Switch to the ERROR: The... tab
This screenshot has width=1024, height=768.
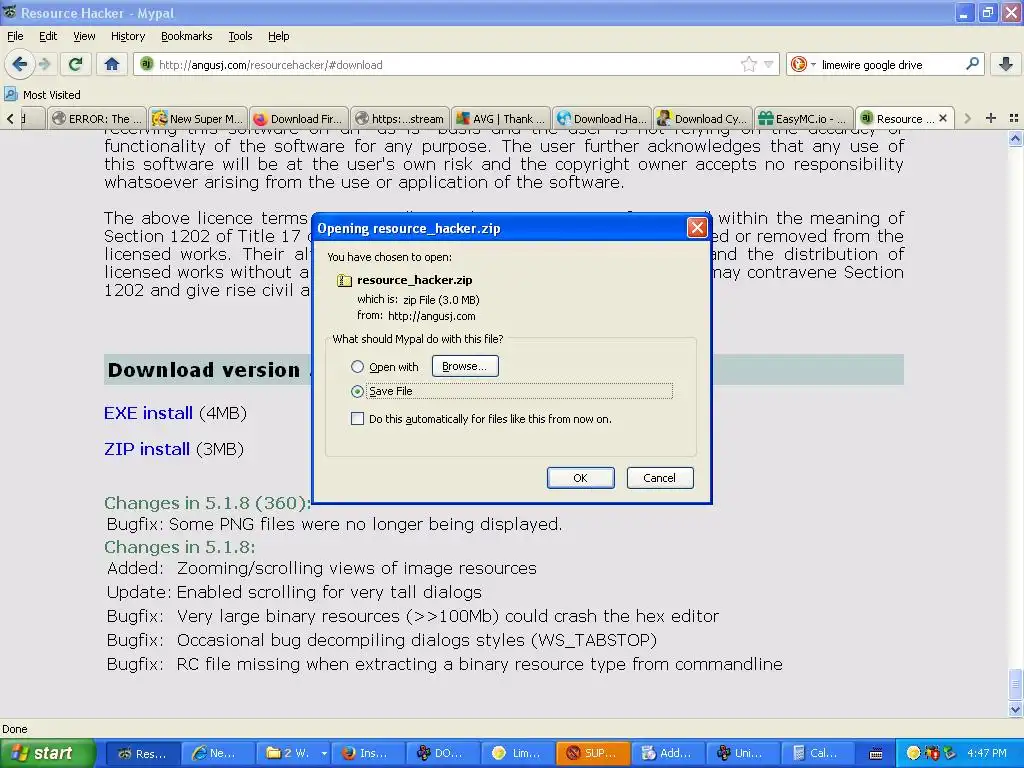tap(97, 118)
